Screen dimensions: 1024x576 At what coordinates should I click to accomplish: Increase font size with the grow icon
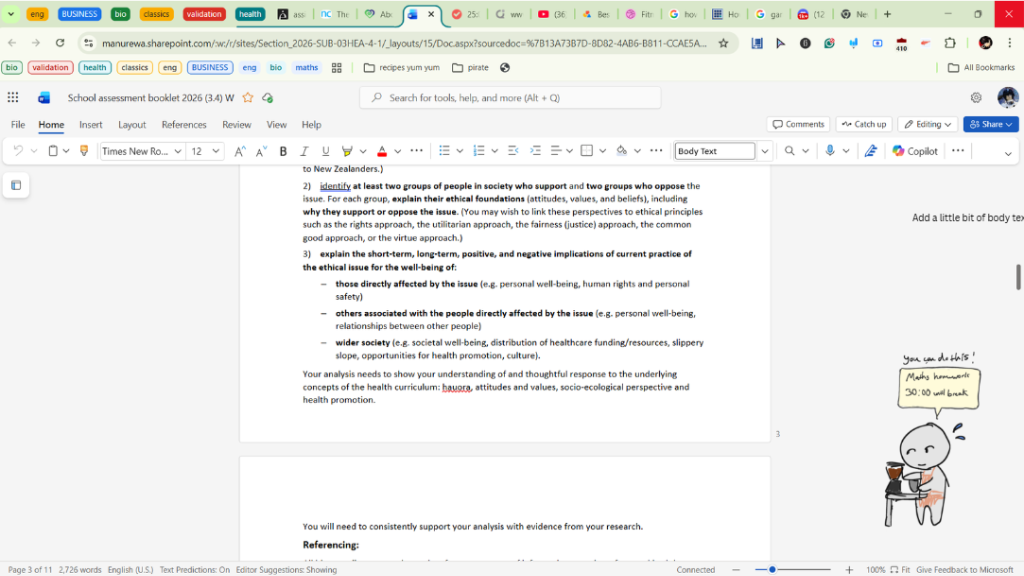[x=240, y=151]
